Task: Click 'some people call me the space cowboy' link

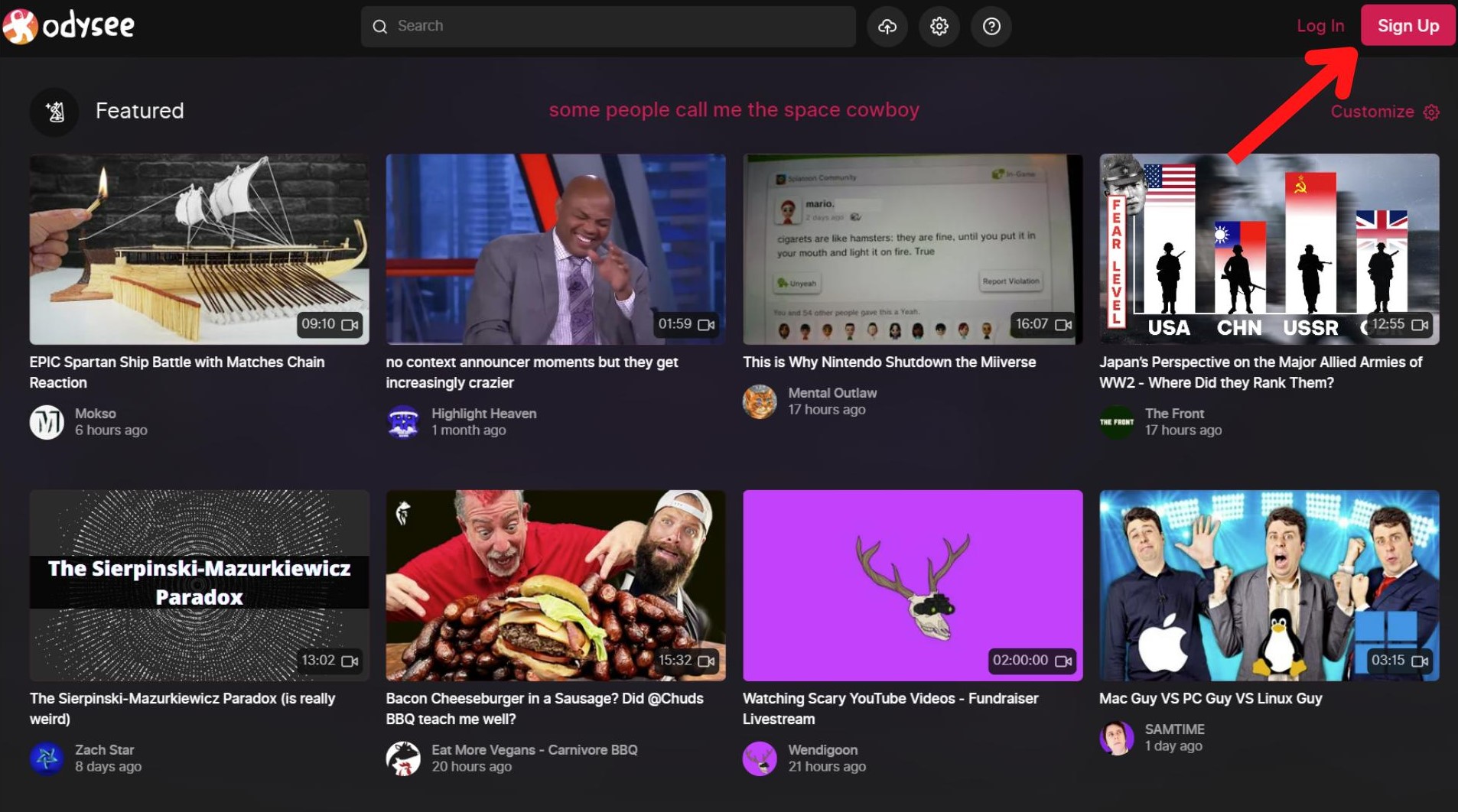Action: point(734,110)
